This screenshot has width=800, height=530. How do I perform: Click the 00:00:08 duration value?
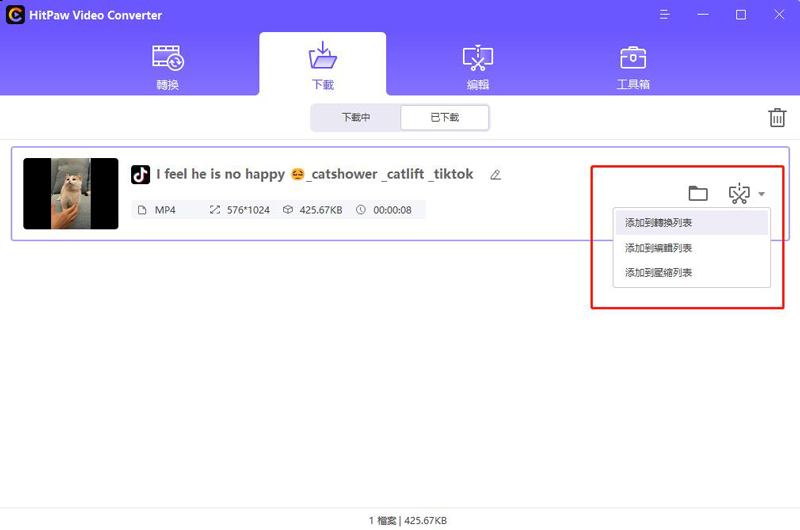(x=392, y=210)
